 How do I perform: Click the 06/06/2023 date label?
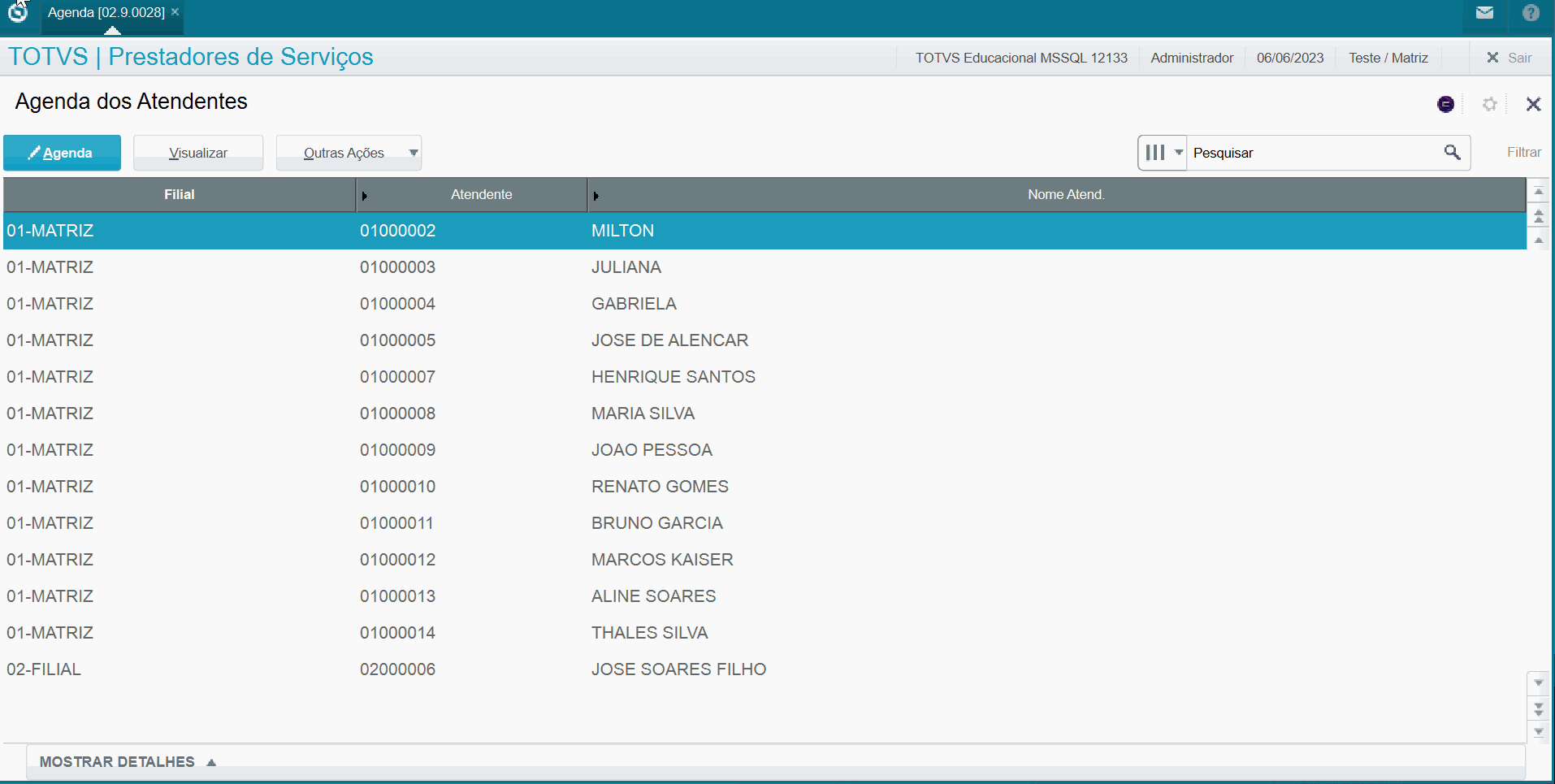[1290, 58]
